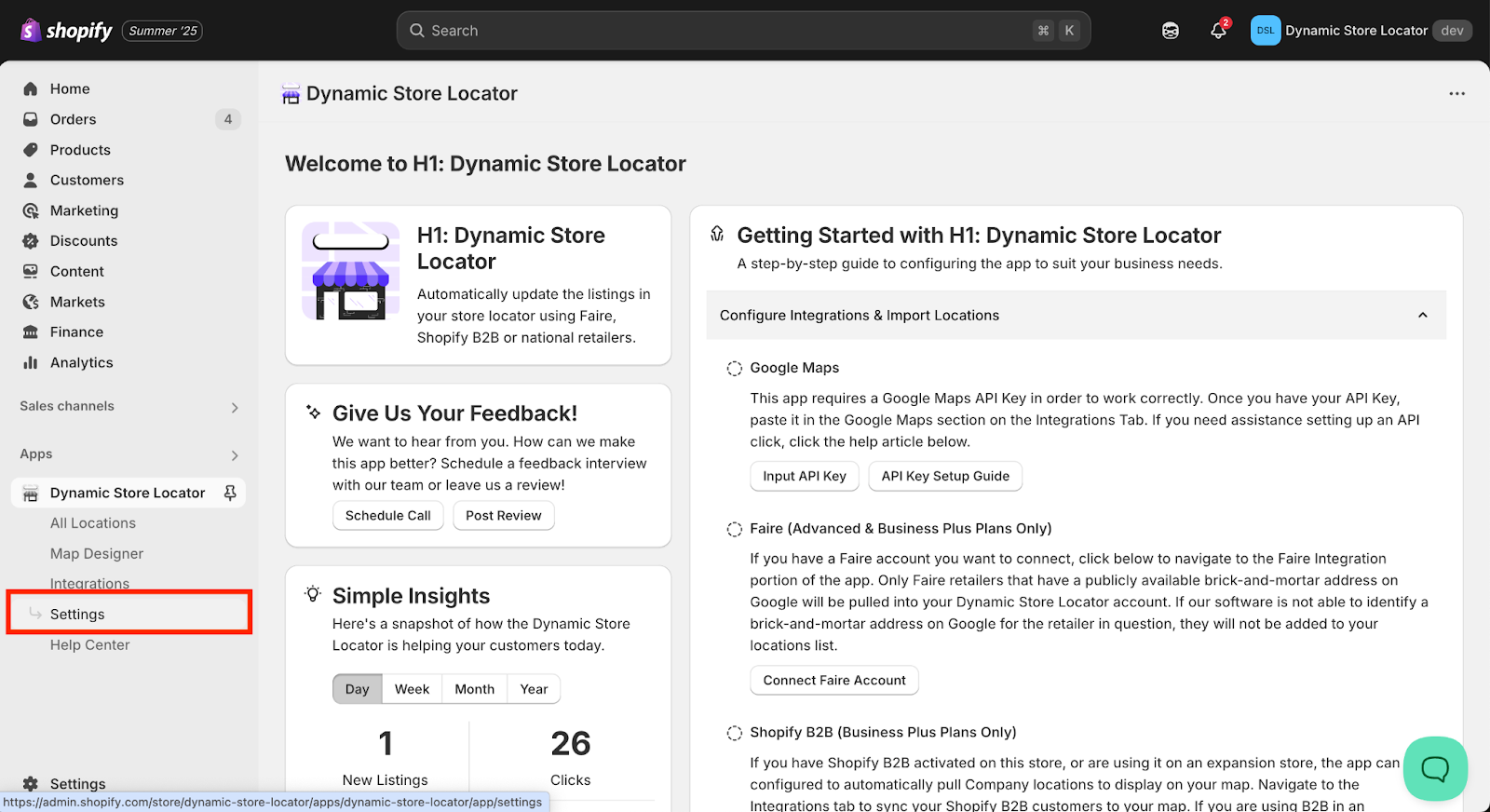Open the notifications bell

1218,31
